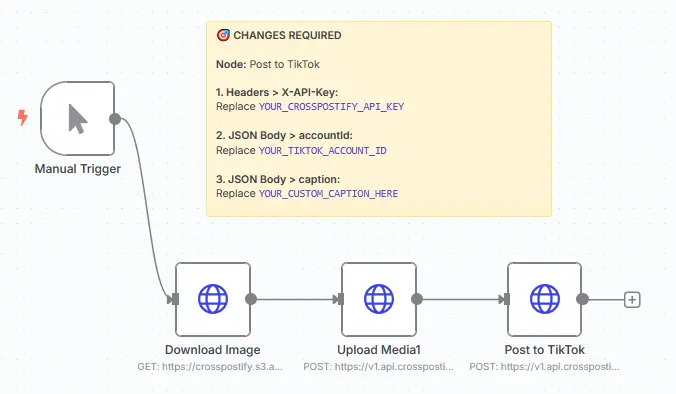The height and width of the screenshot is (394, 676).
Task: Select the Upload Media1 node label
Action: click(x=379, y=350)
